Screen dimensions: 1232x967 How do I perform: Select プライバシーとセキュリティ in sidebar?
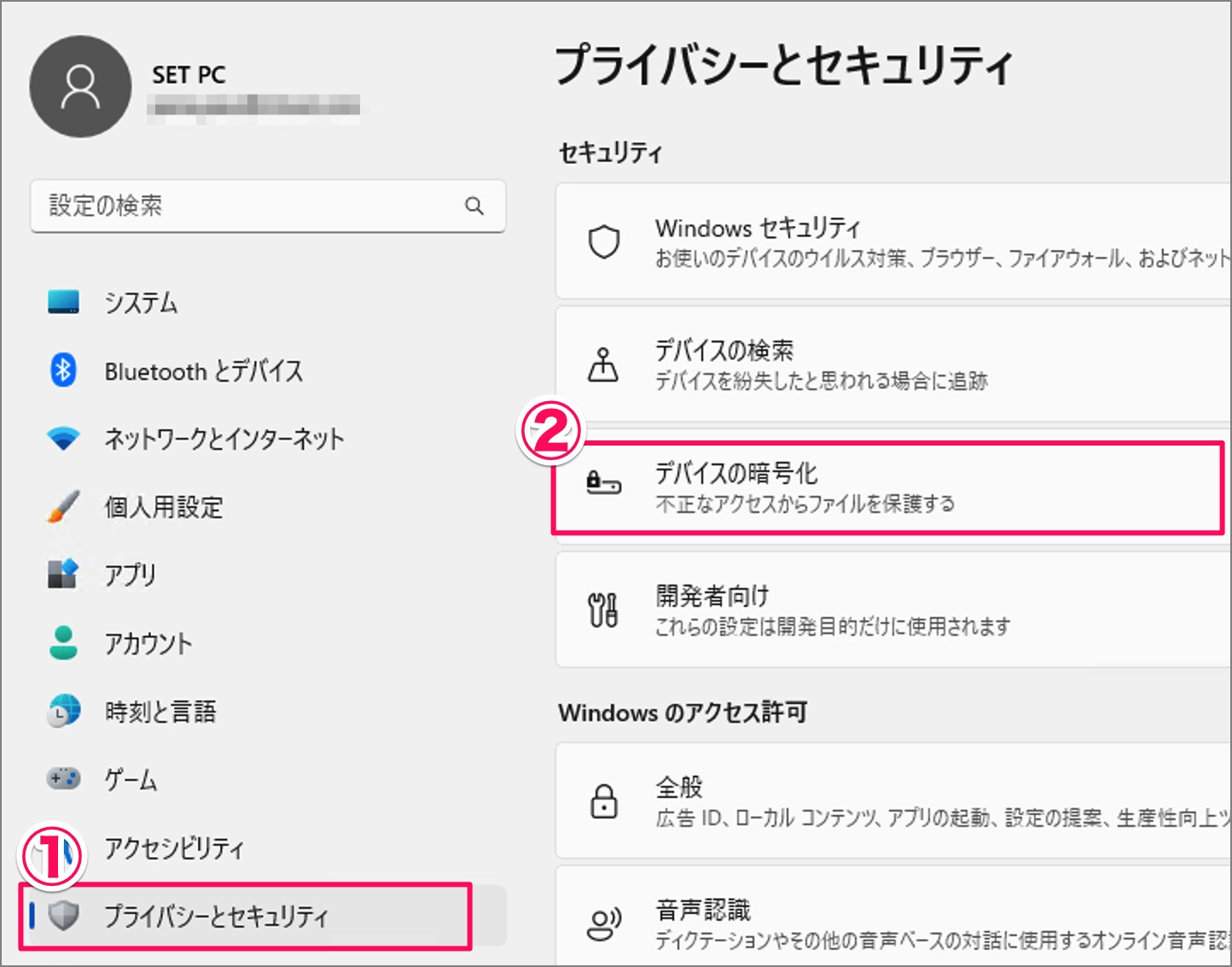click(x=216, y=916)
